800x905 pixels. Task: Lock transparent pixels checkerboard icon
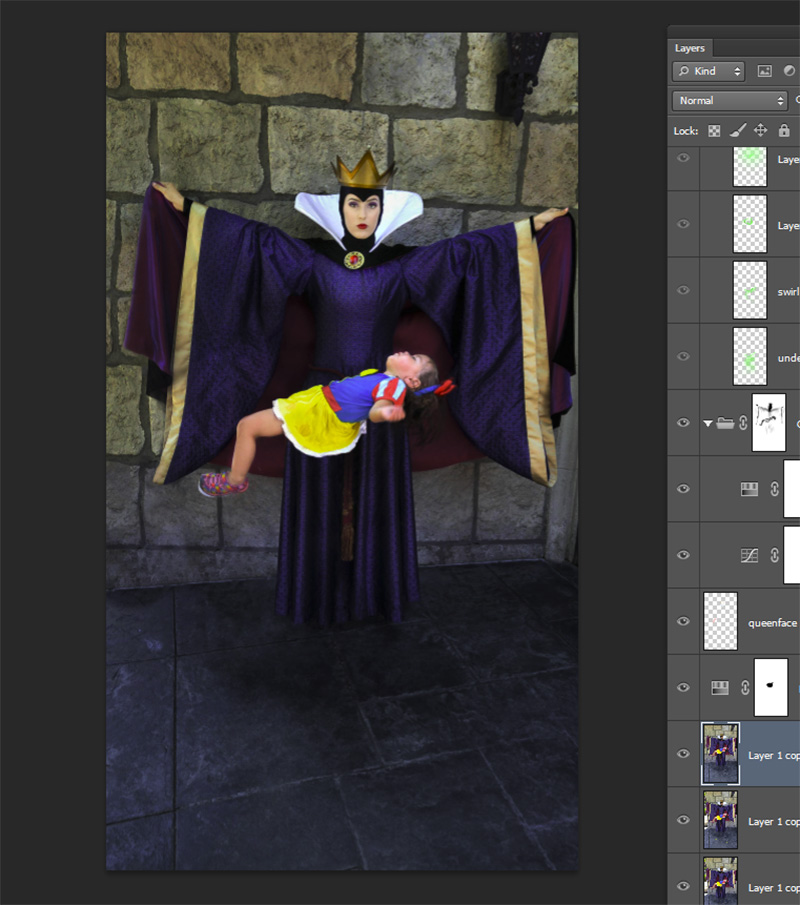click(x=714, y=130)
